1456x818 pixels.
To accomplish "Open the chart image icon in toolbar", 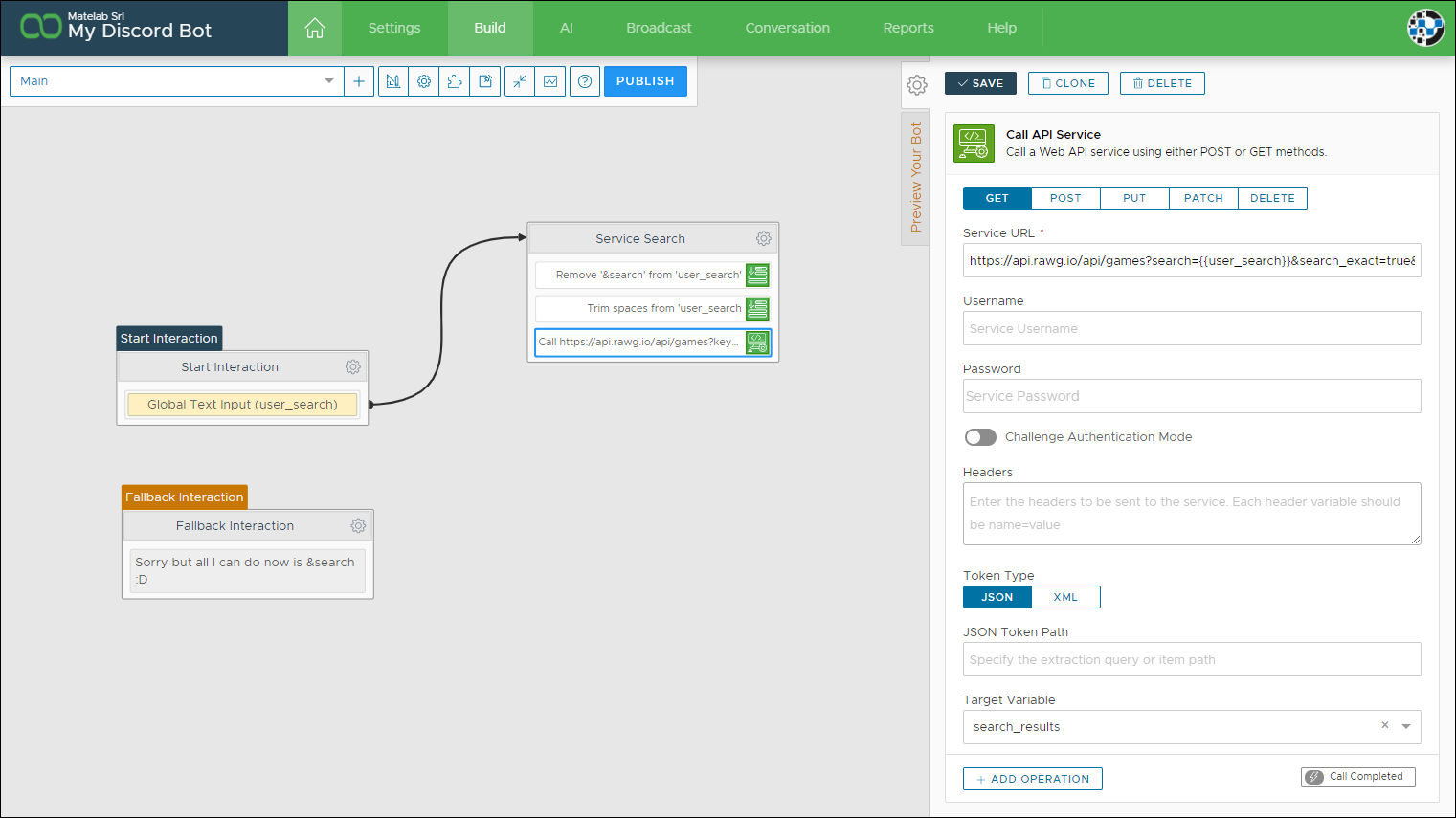I will [x=550, y=81].
